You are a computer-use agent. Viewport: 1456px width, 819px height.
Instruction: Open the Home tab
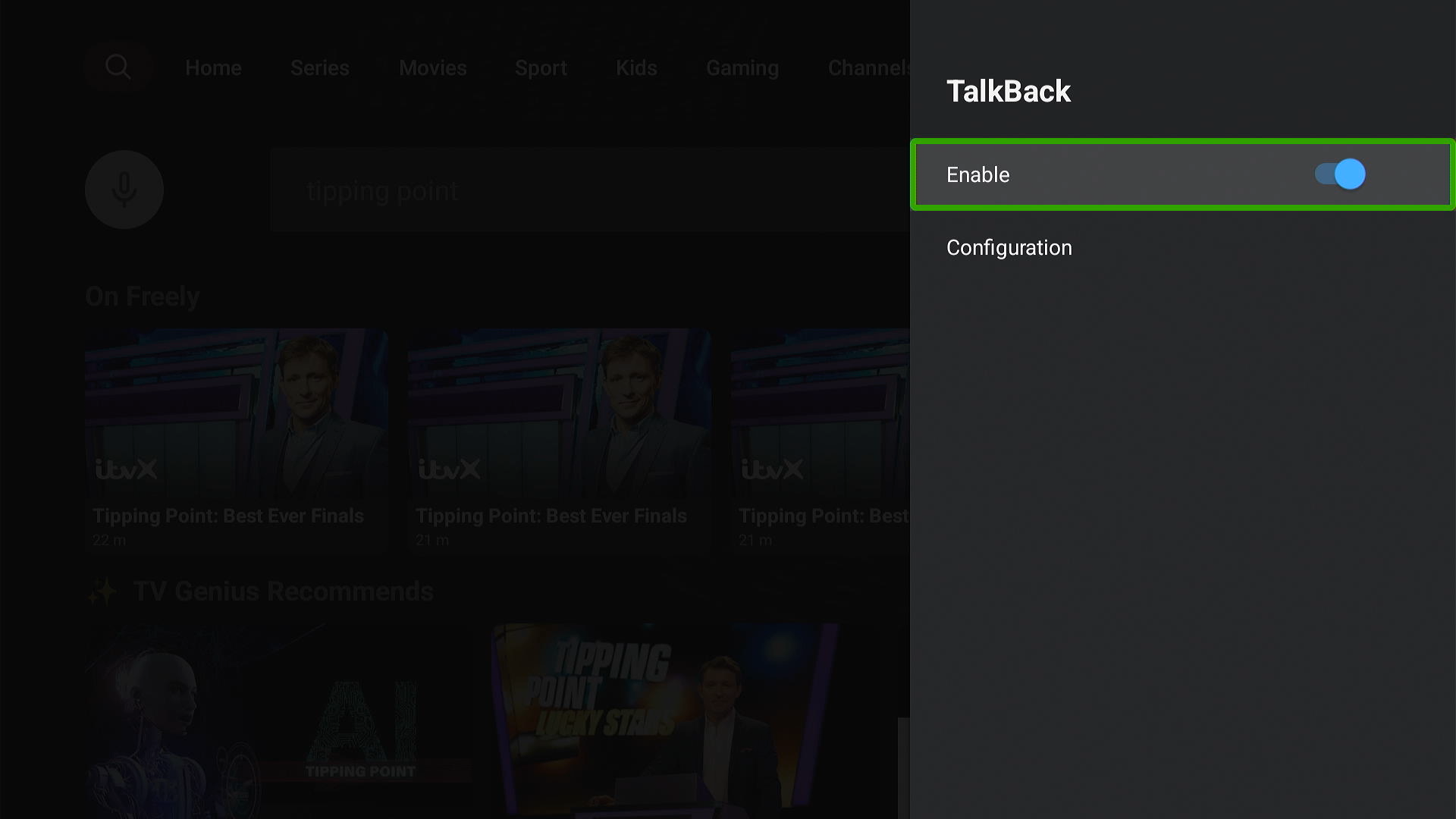(x=213, y=68)
